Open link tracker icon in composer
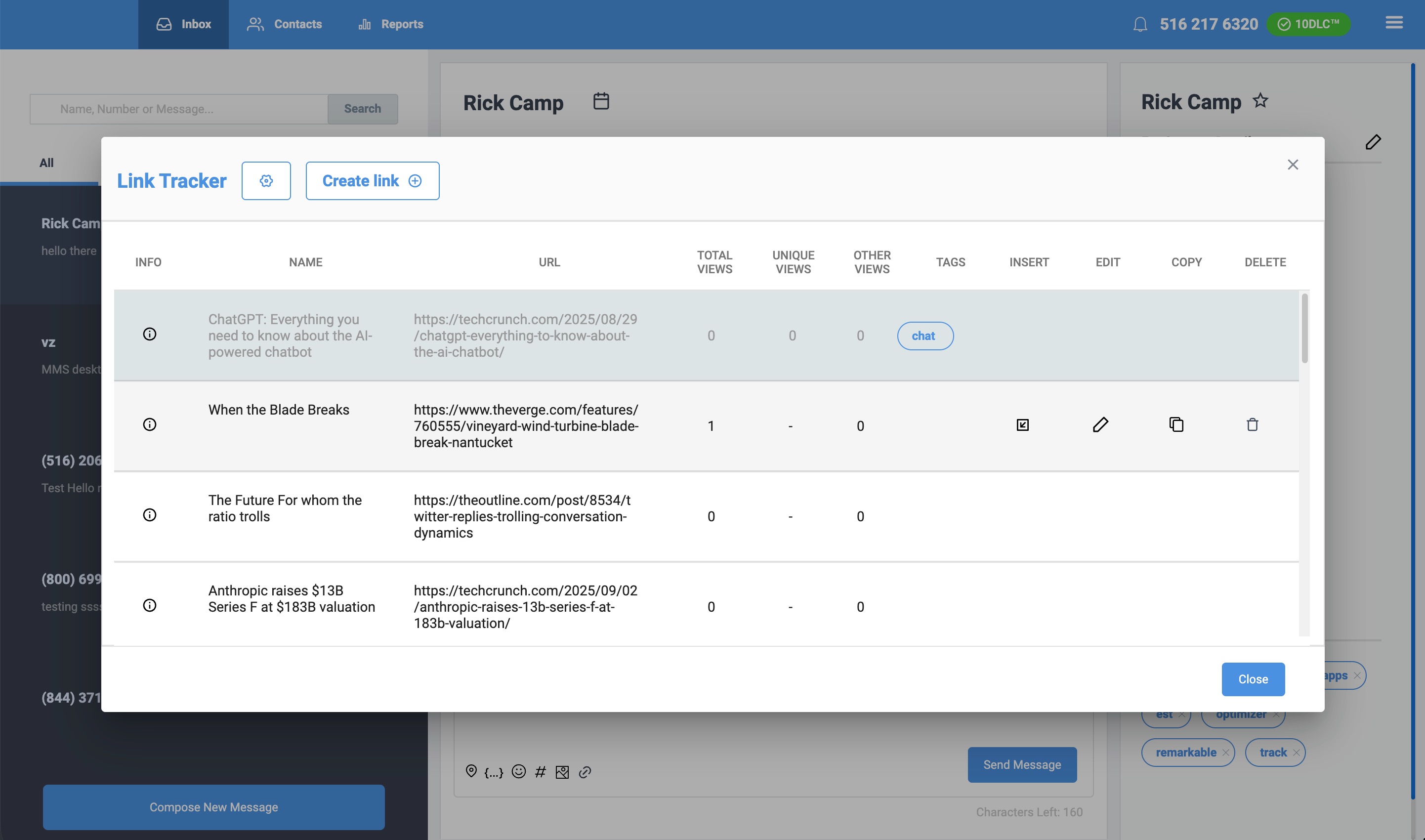Image resolution: width=1425 pixels, height=840 pixels. tap(585, 772)
